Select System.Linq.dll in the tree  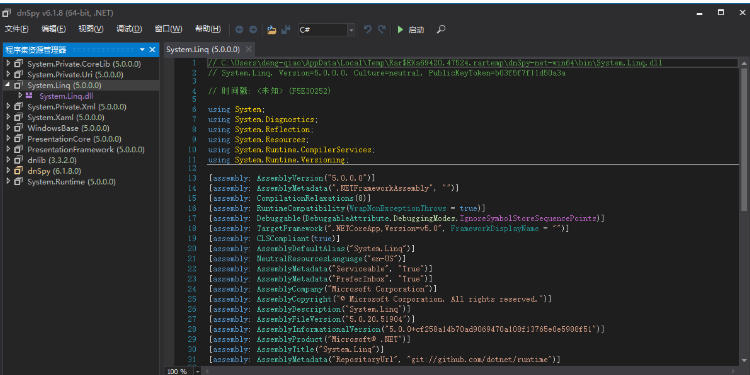[x=66, y=96]
